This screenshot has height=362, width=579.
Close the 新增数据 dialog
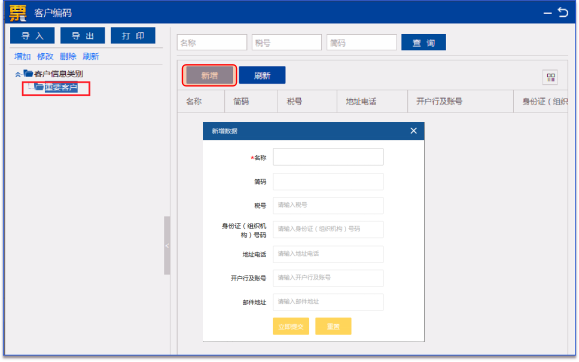tap(414, 131)
